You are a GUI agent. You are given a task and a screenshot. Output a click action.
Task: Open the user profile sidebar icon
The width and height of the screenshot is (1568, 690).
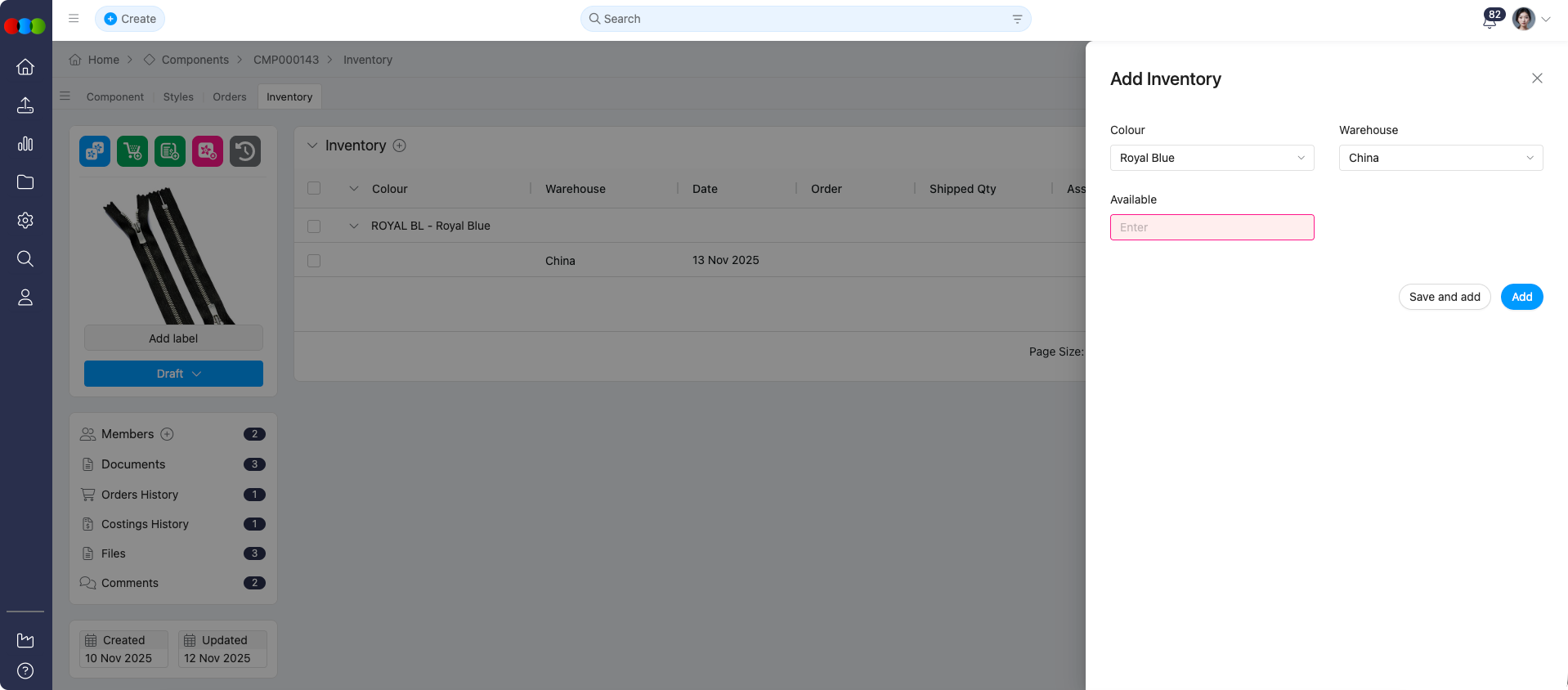(x=25, y=298)
